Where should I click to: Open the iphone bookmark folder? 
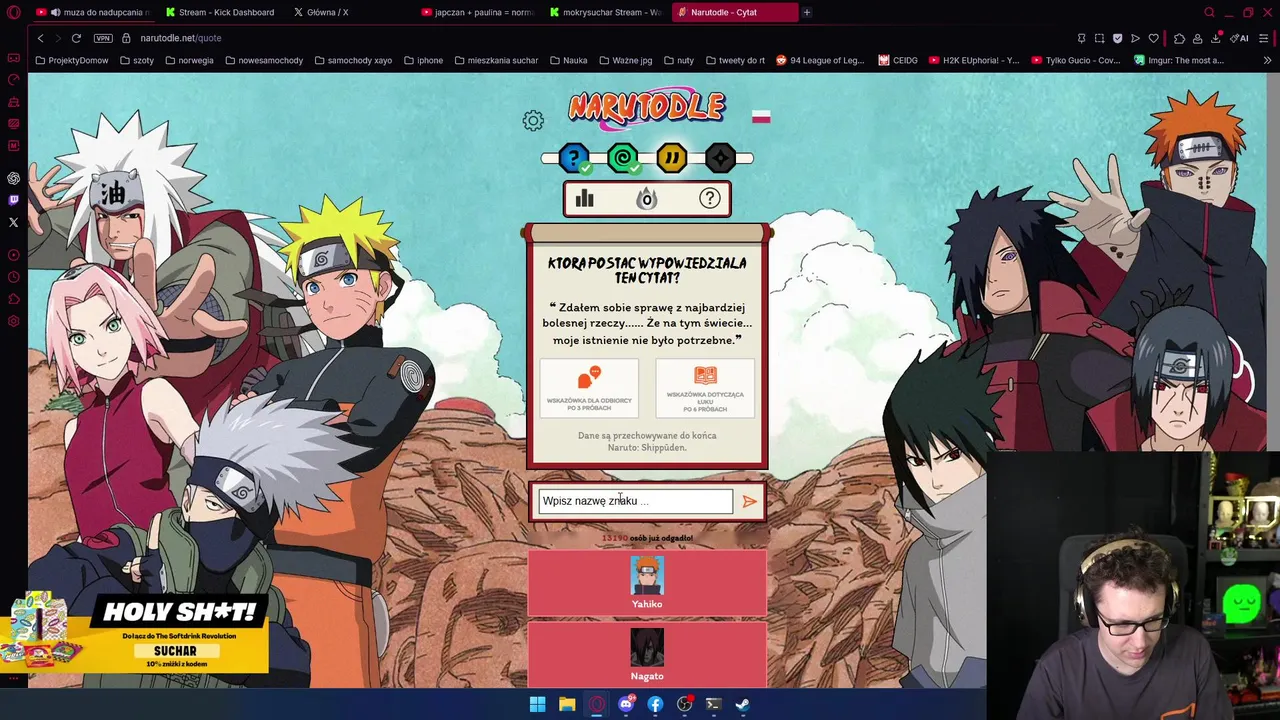point(423,60)
